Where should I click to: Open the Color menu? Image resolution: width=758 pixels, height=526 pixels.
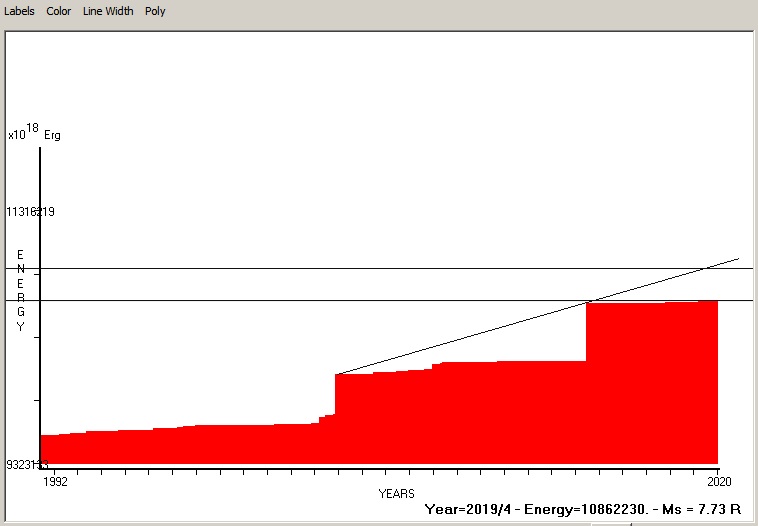(59, 11)
